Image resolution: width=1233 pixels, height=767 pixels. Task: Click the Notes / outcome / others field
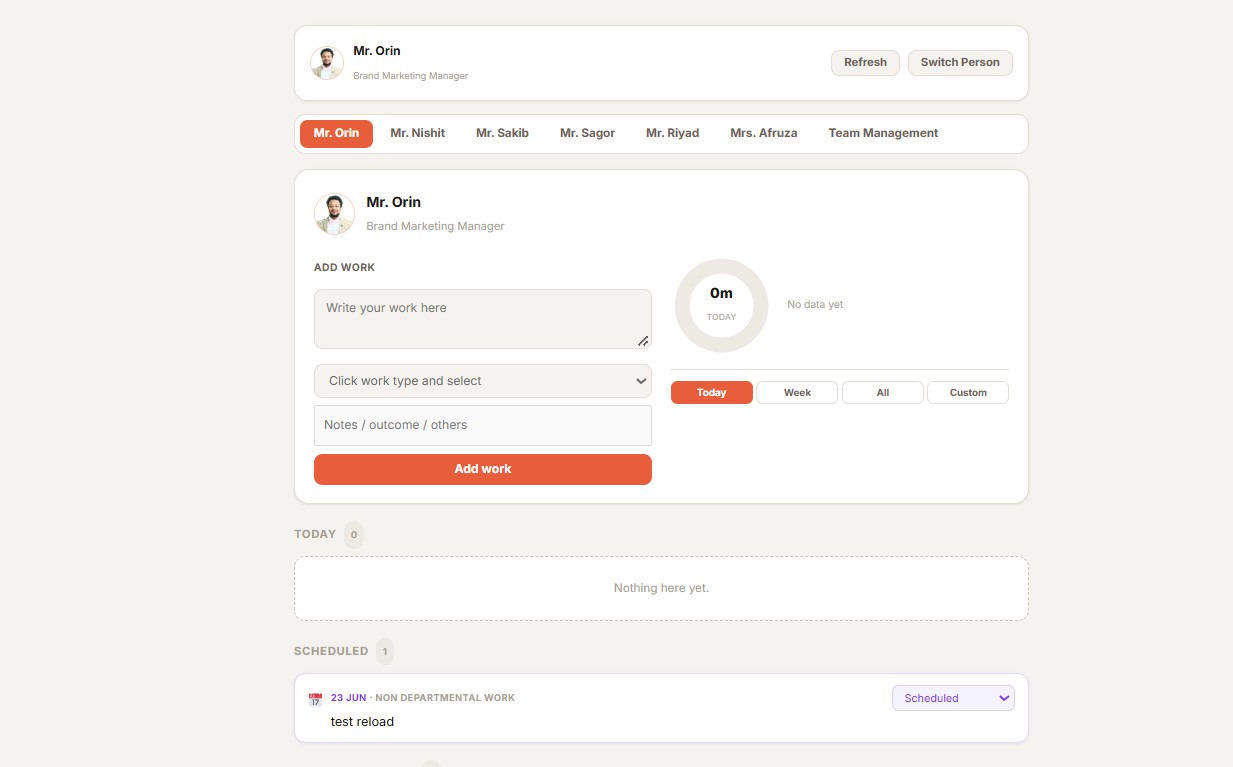(483, 425)
